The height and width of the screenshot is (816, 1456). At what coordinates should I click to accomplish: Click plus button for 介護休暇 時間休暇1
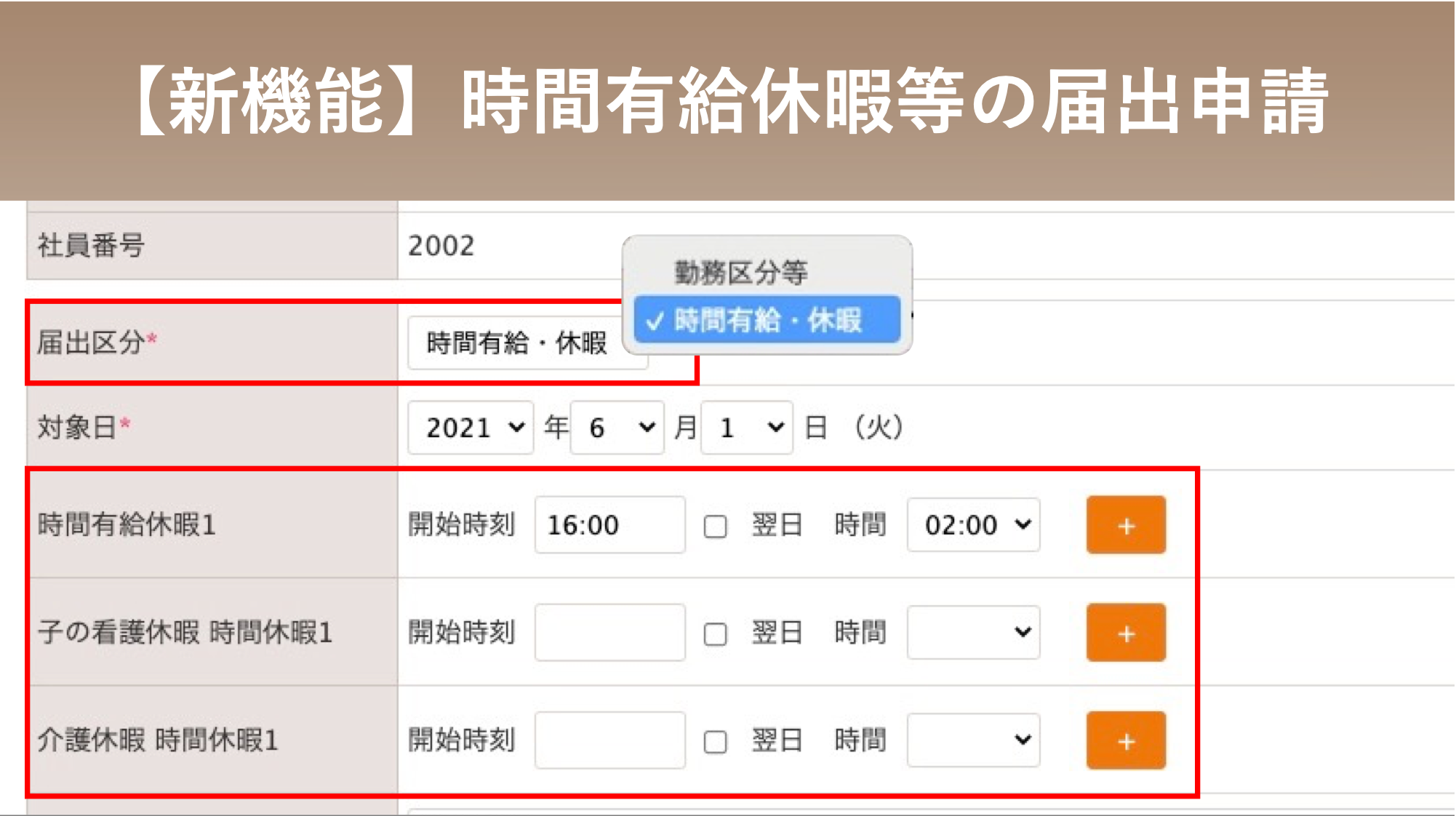click(x=1126, y=740)
